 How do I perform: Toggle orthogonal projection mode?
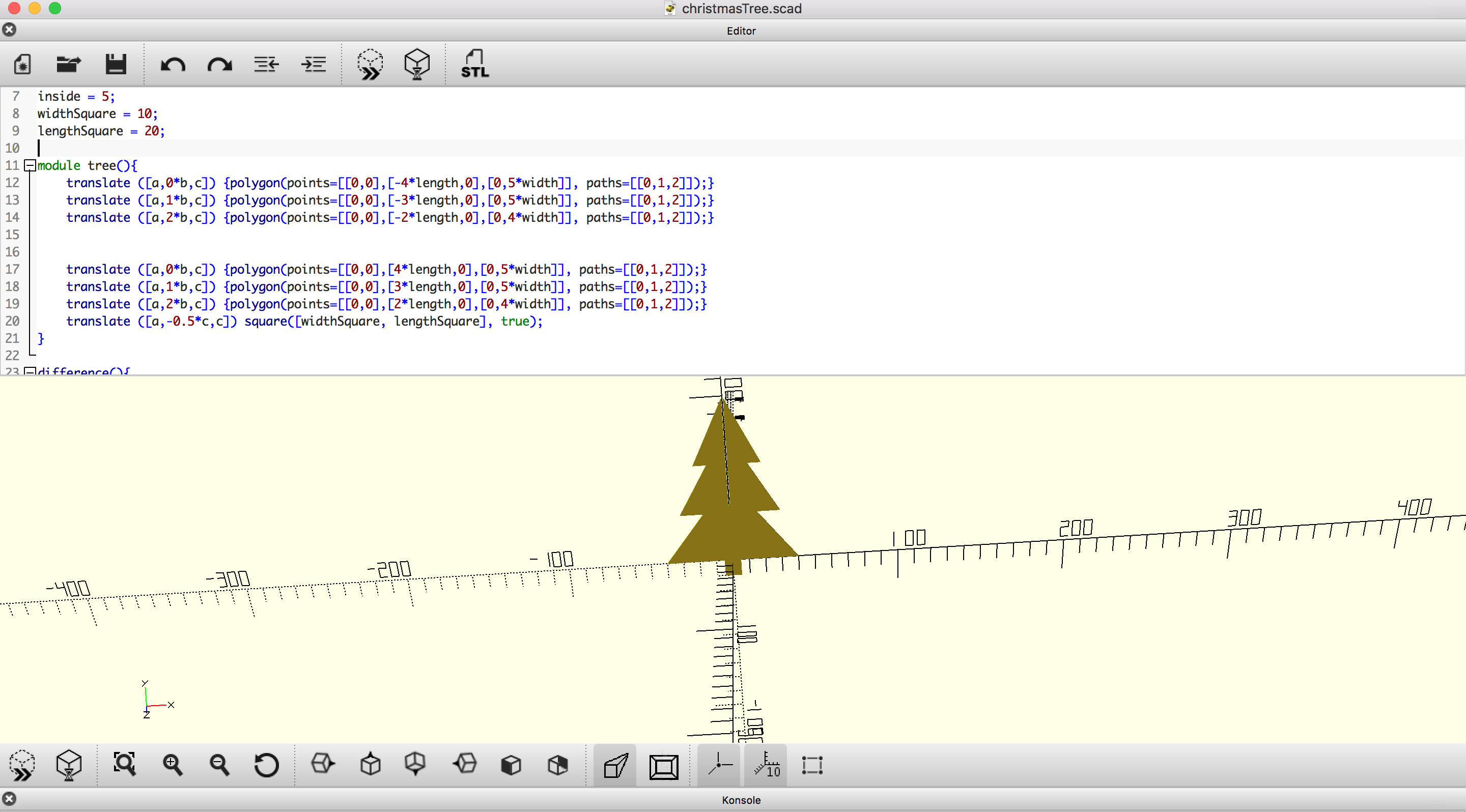click(664, 767)
